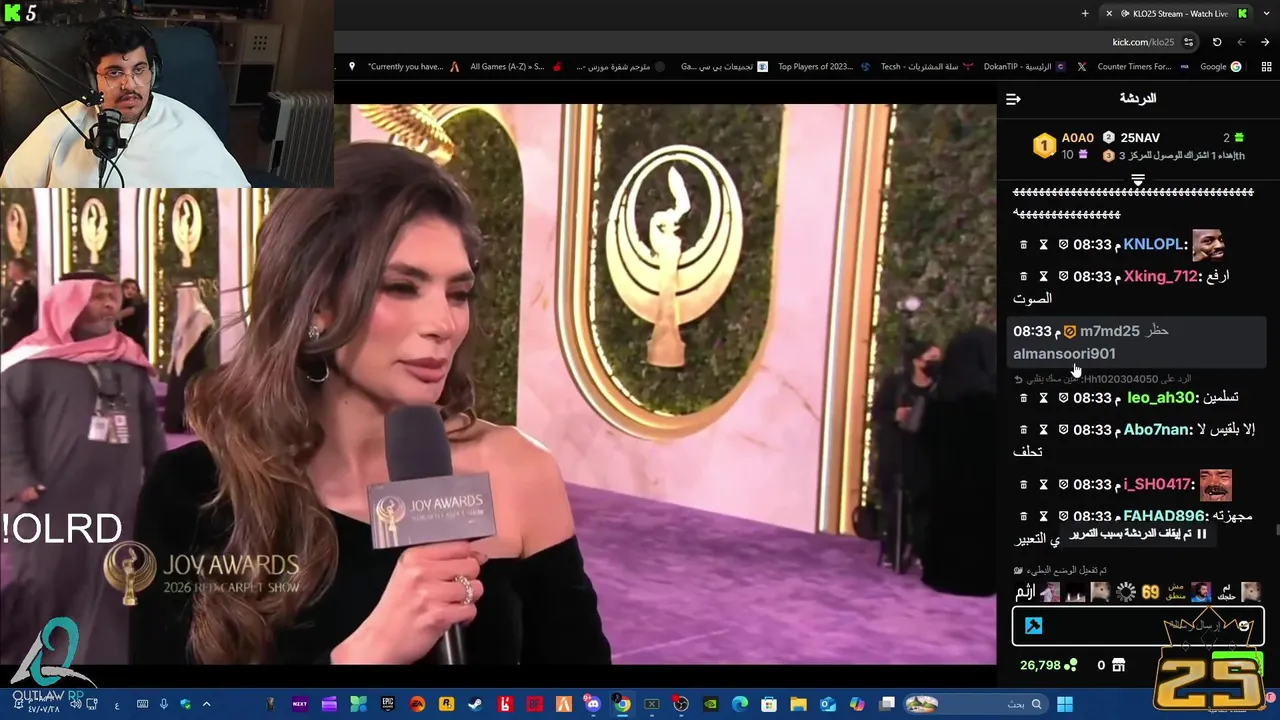Viewport: 1280px width, 720px height.
Task: Open the moderator hammer tool in chat input
Action: point(1034,626)
